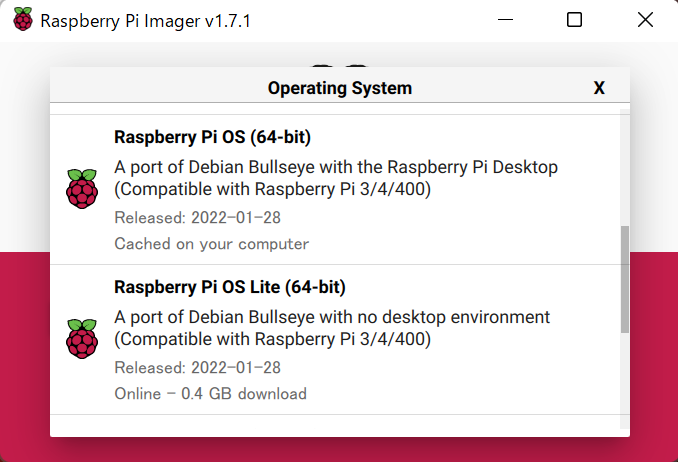Select the Raspberry Pi OS Lite (64-bit) title
Viewport: 678px width, 462px height.
pyautogui.click(x=230, y=287)
